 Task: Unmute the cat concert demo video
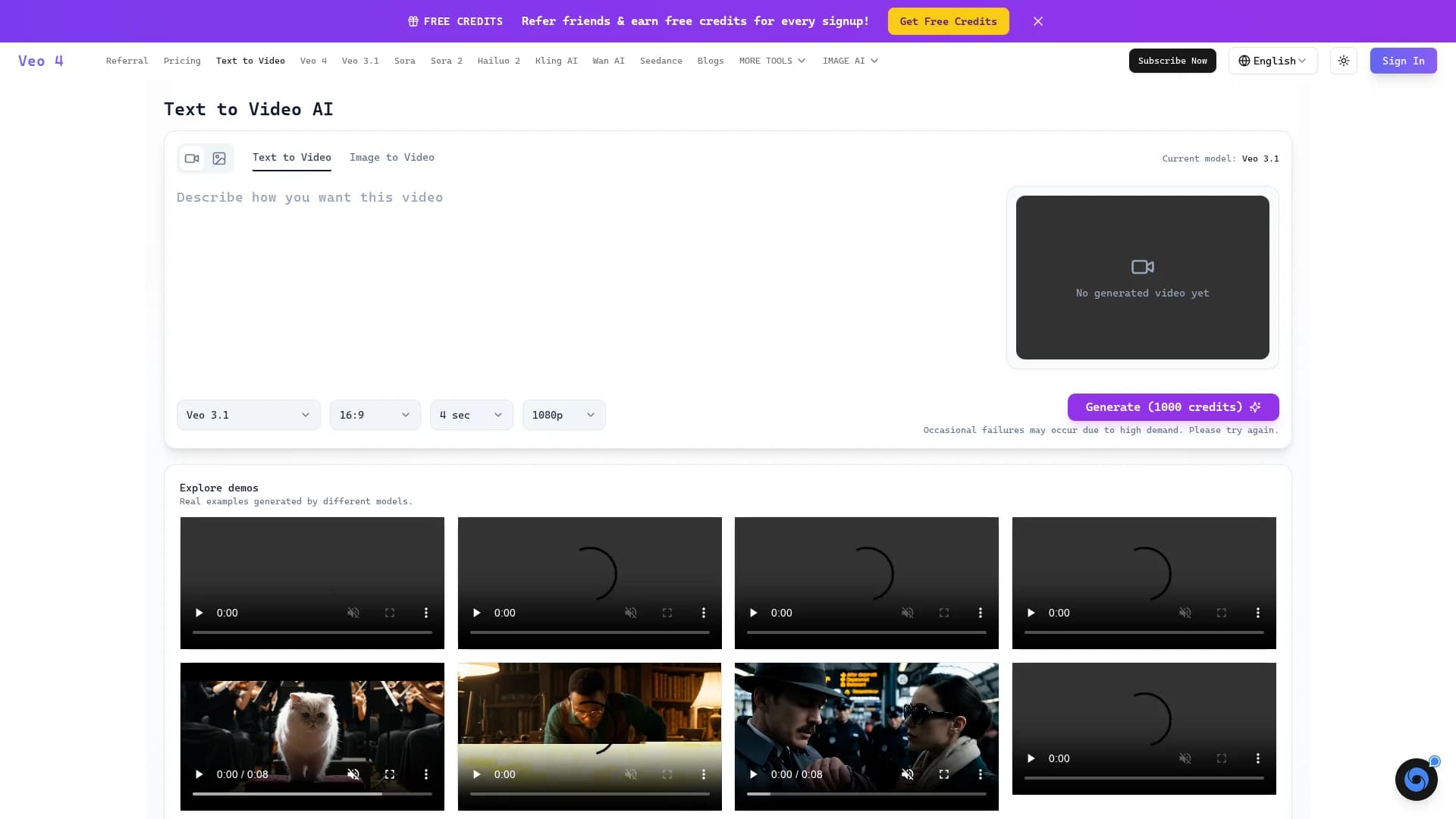pos(353,774)
